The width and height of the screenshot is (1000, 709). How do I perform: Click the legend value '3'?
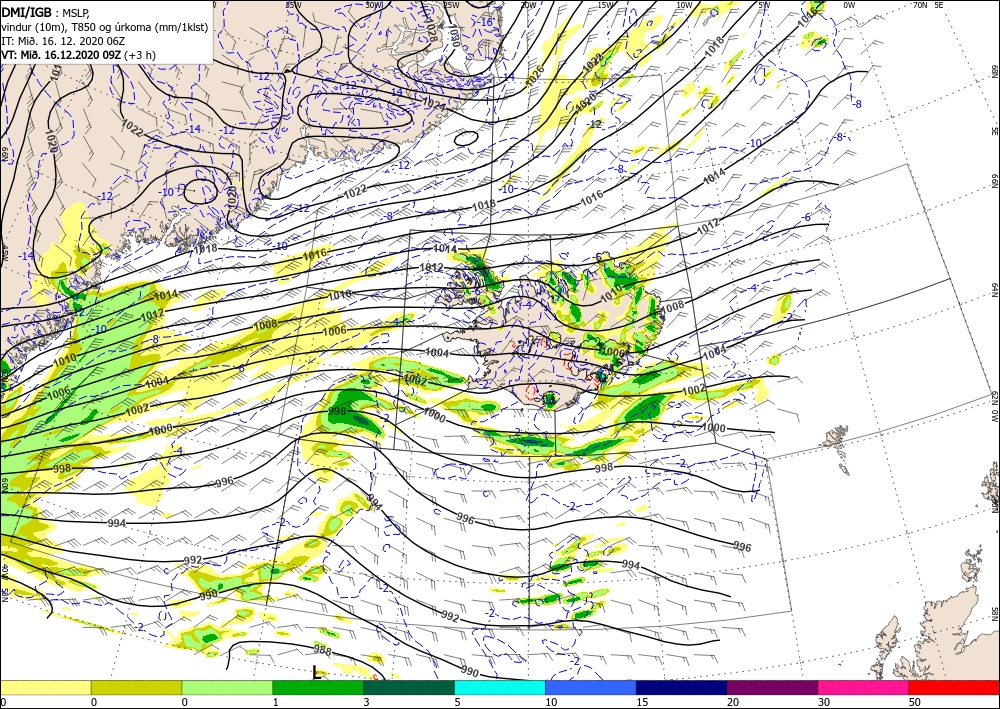[x=366, y=702]
